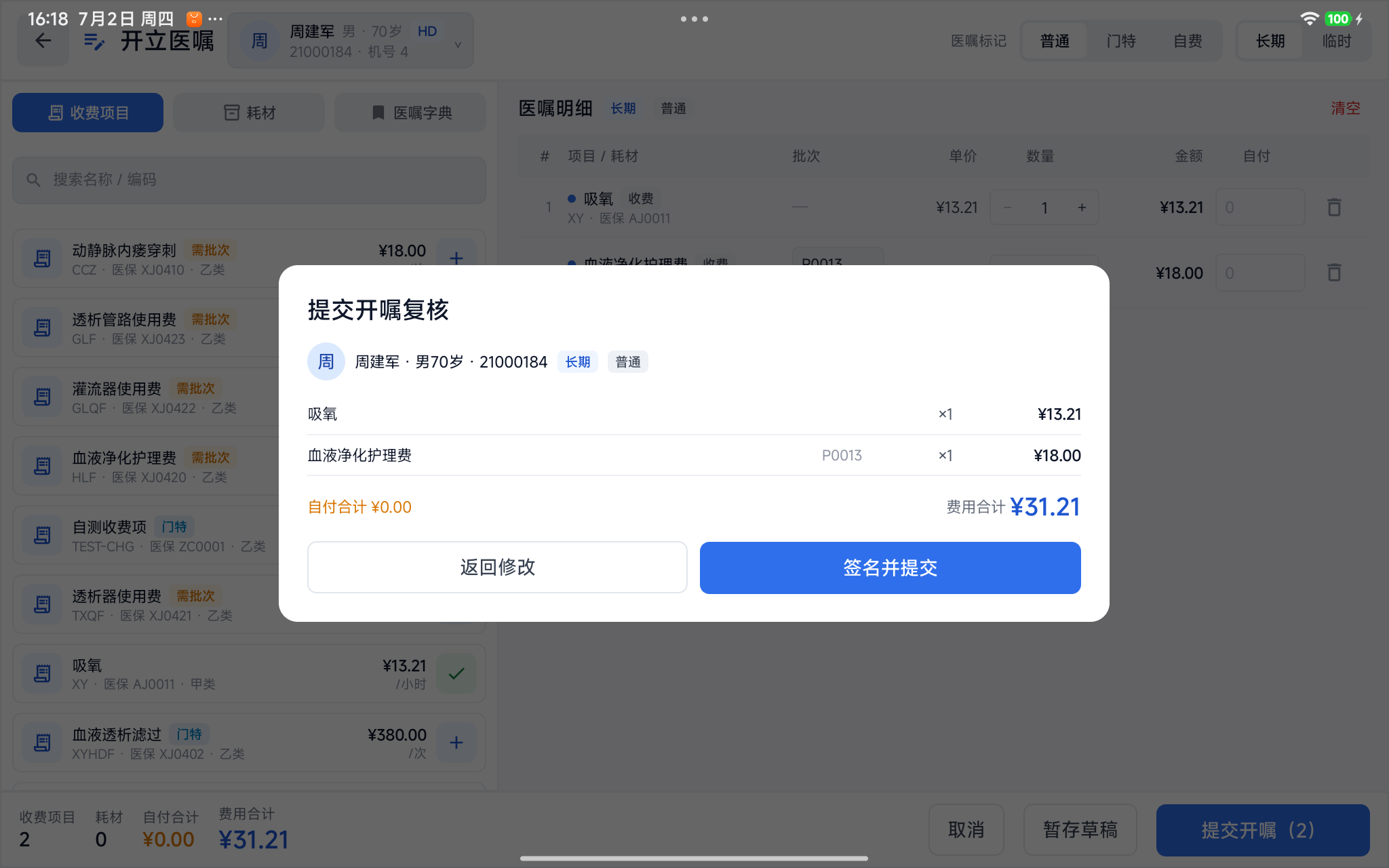Click the three-dot multitasking menu at top
Image resolution: width=1389 pixels, height=868 pixels.
click(x=694, y=19)
